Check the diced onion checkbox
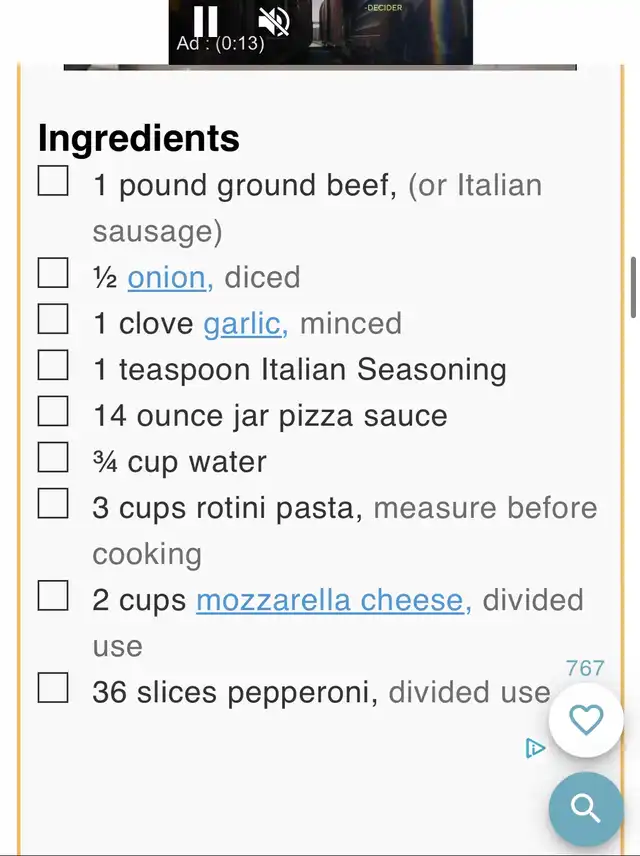Viewport: 640px width, 856px height. pyautogui.click(x=53, y=273)
